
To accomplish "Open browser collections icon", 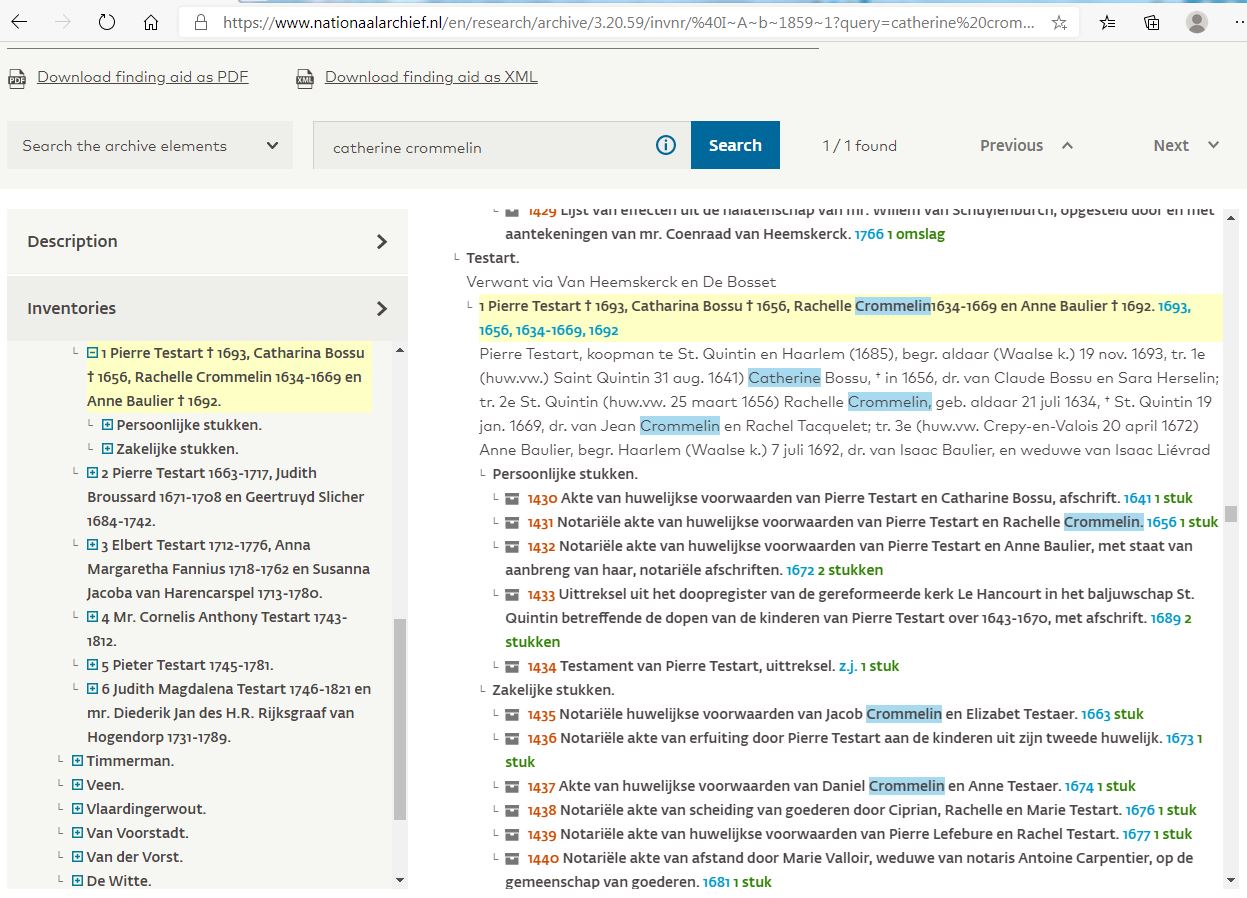I will pyautogui.click(x=1151, y=22).
